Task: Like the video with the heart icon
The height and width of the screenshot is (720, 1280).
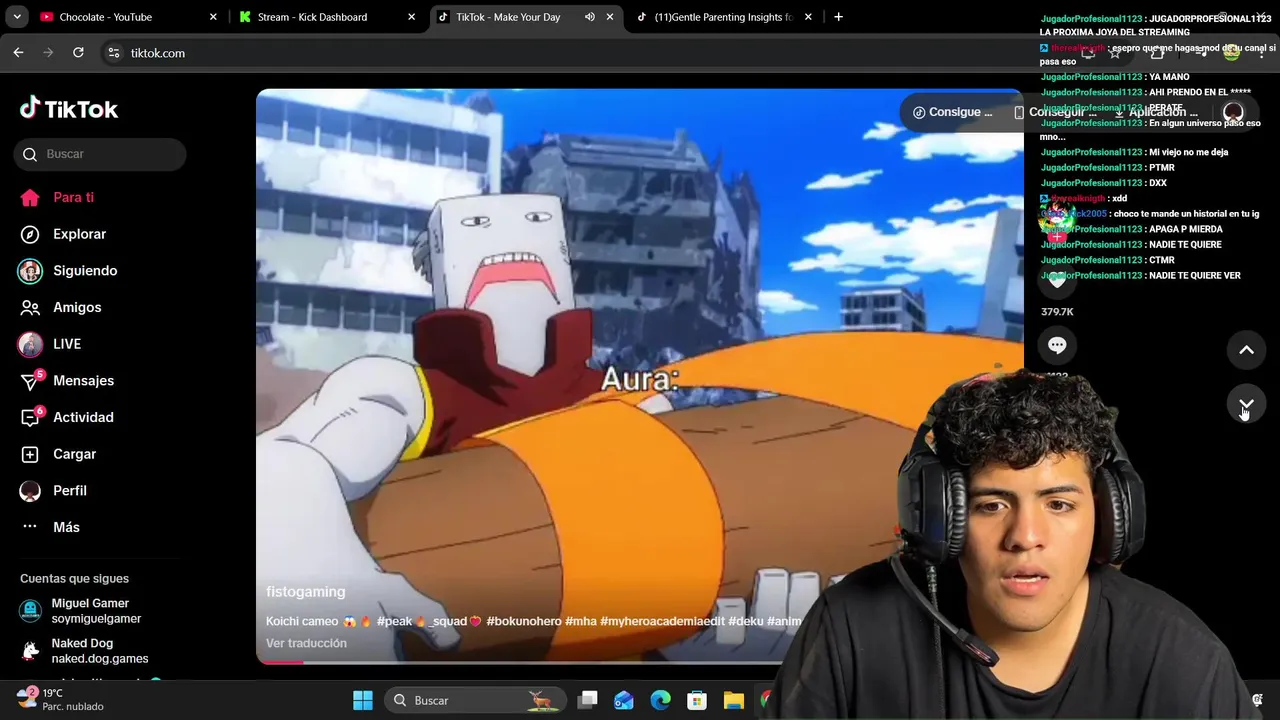Action: [x=1057, y=282]
